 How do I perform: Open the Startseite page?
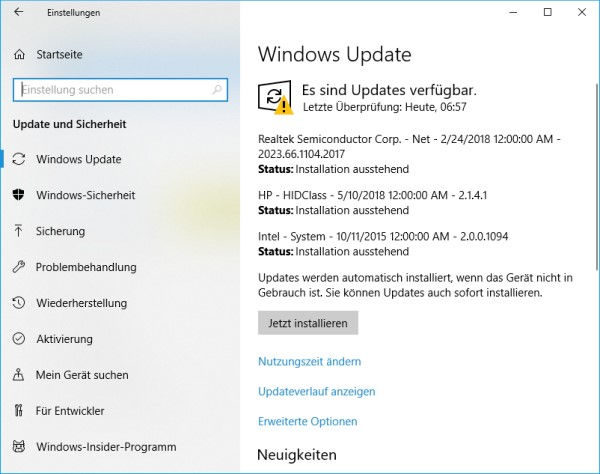59,55
